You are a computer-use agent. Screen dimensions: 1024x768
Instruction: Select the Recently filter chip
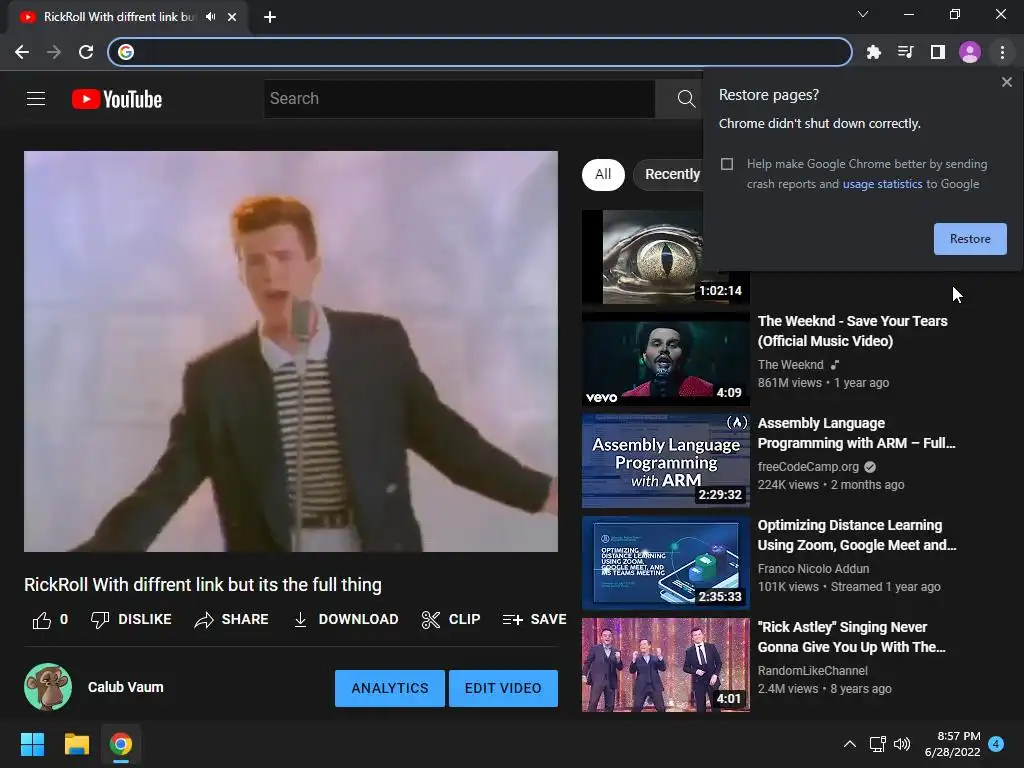click(x=669, y=174)
